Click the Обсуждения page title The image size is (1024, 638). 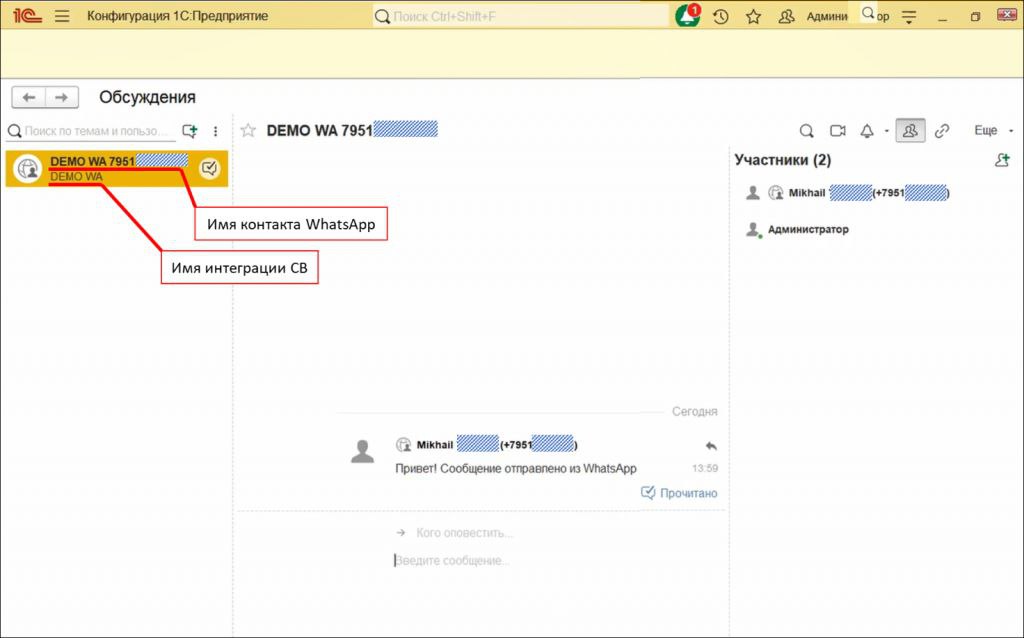[147, 97]
